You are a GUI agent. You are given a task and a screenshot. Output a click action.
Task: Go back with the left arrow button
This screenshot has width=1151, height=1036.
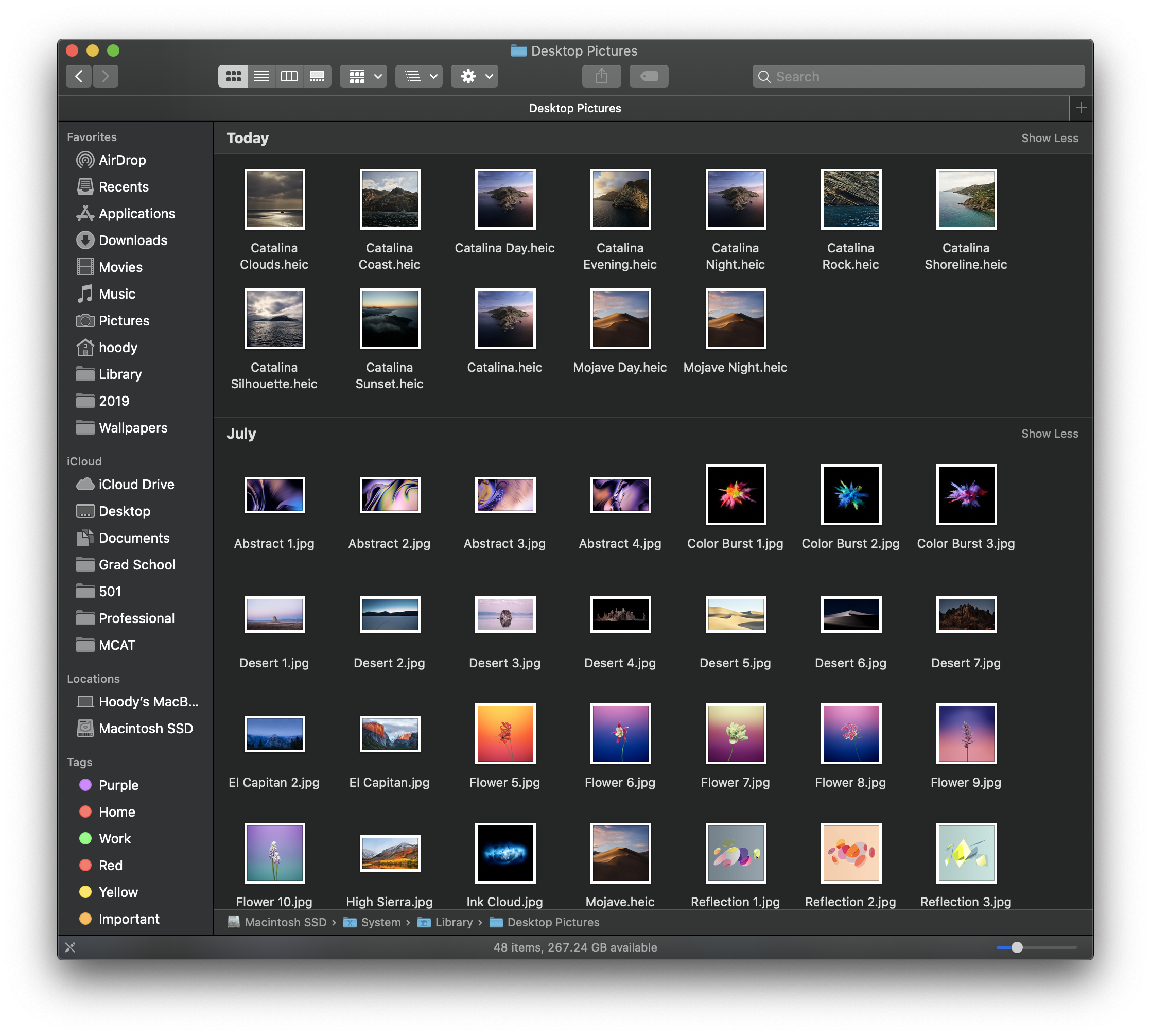(79, 76)
